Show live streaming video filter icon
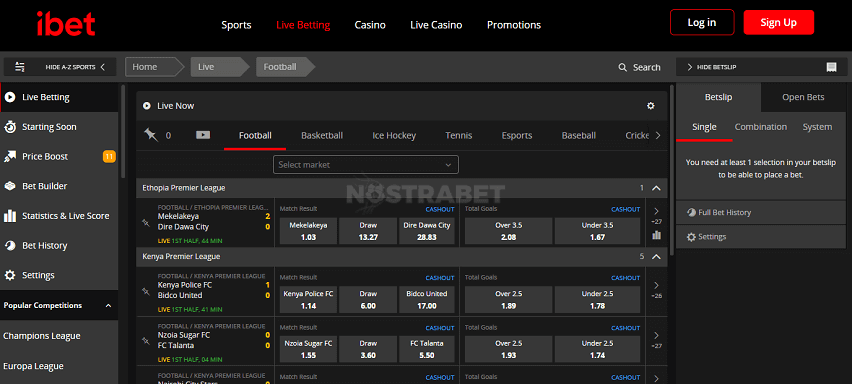The height and width of the screenshot is (384, 852). pos(203,135)
